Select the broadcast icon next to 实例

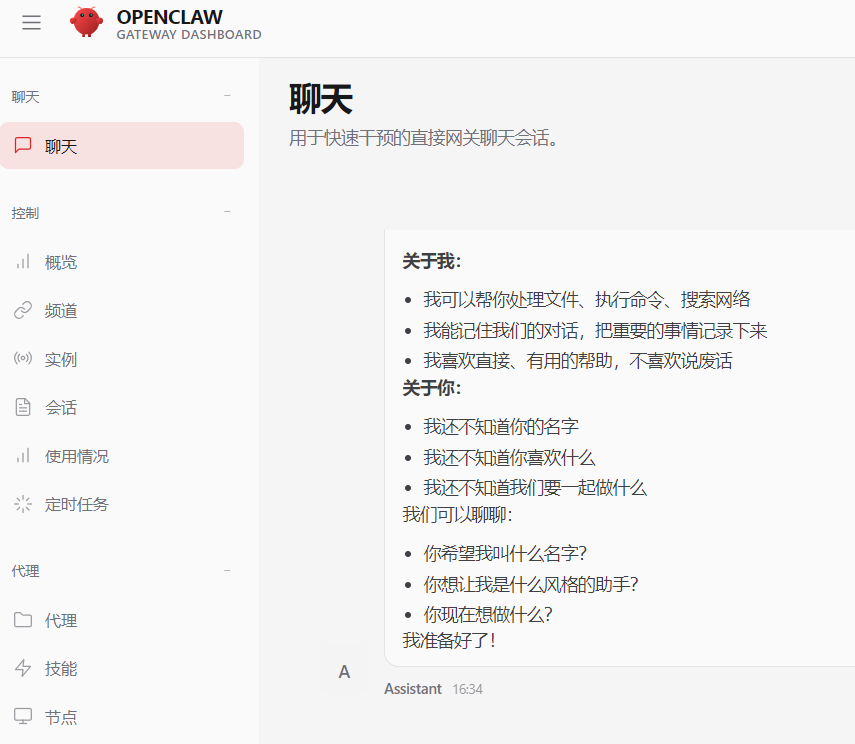pyautogui.click(x=22, y=359)
